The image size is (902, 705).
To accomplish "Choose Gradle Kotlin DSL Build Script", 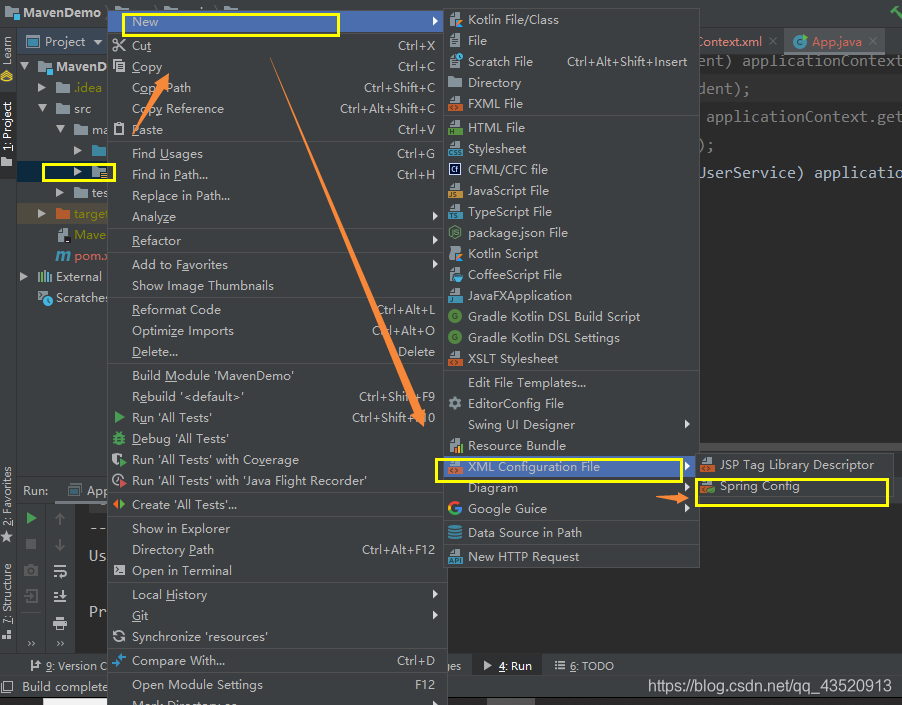I will pyautogui.click(x=571, y=317).
